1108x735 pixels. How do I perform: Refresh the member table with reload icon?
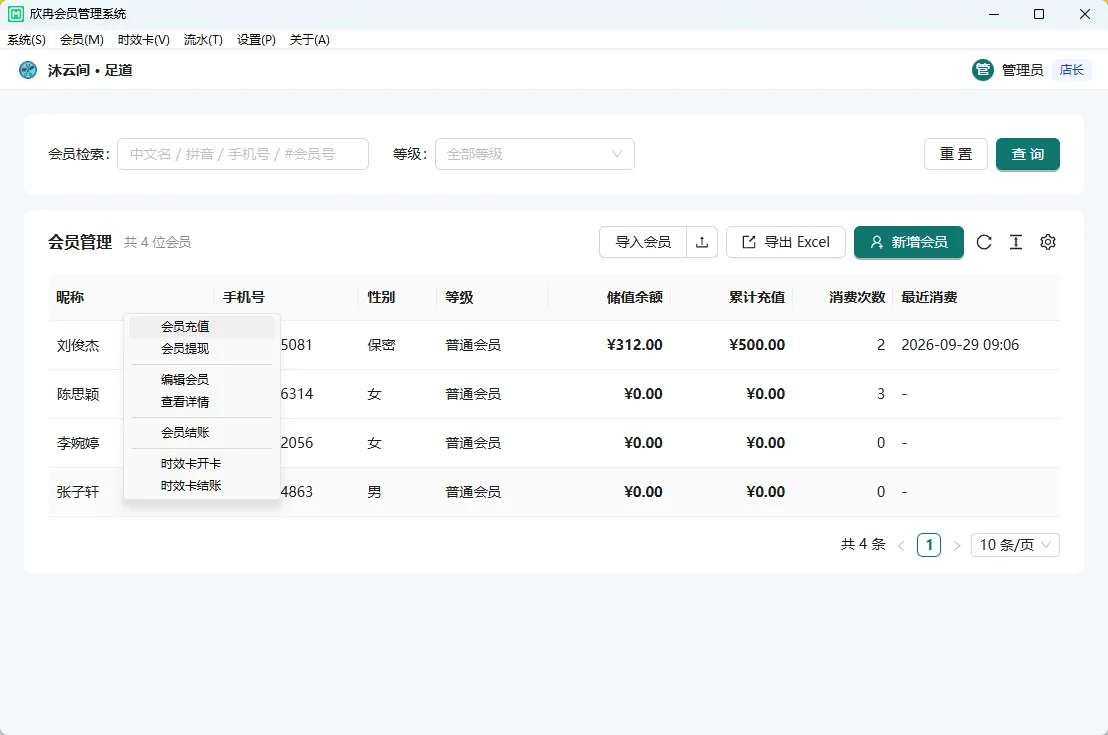point(984,242)
